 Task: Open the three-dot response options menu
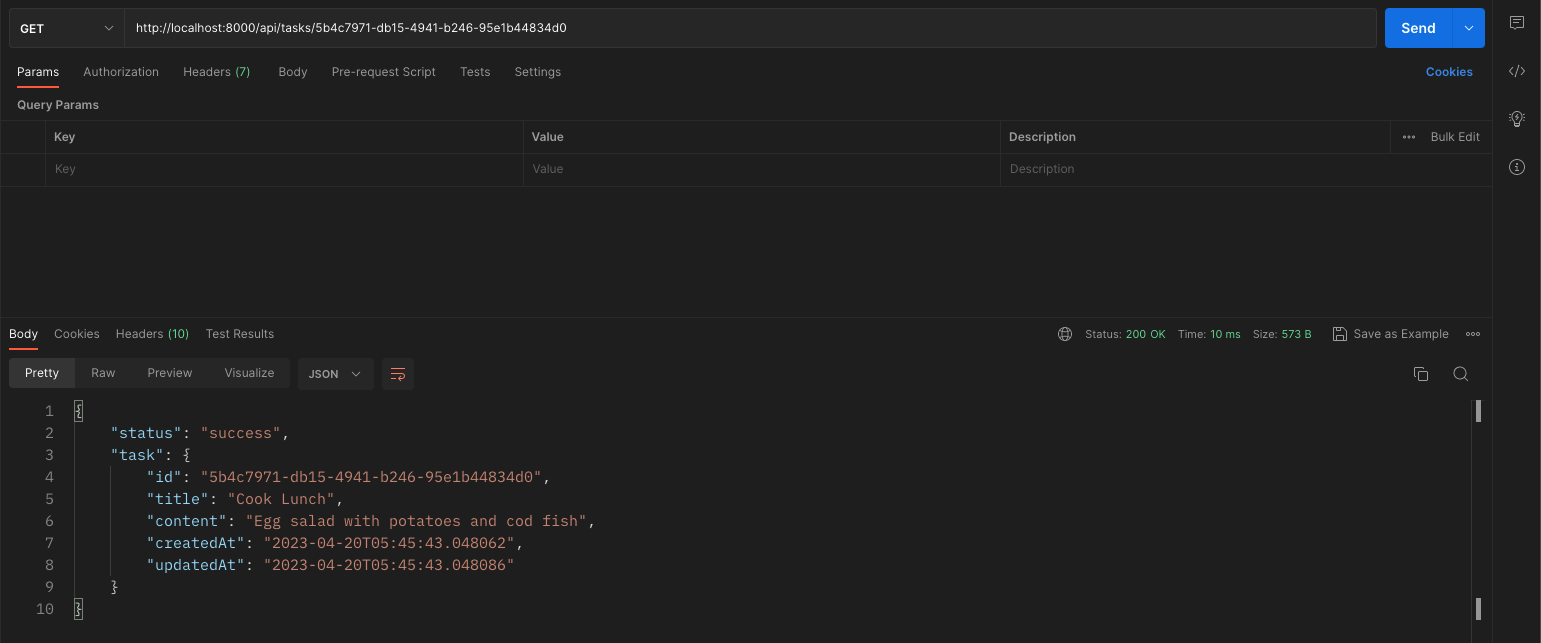tap(1472, 334)
